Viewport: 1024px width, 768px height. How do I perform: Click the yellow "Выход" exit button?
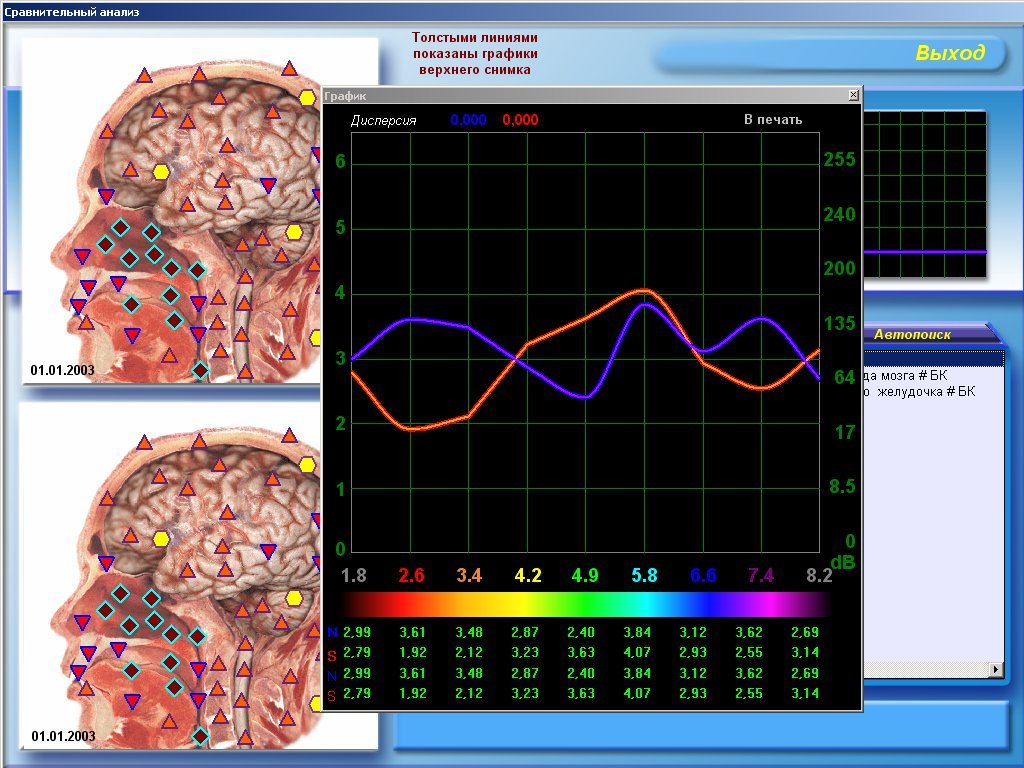(949, 54)
